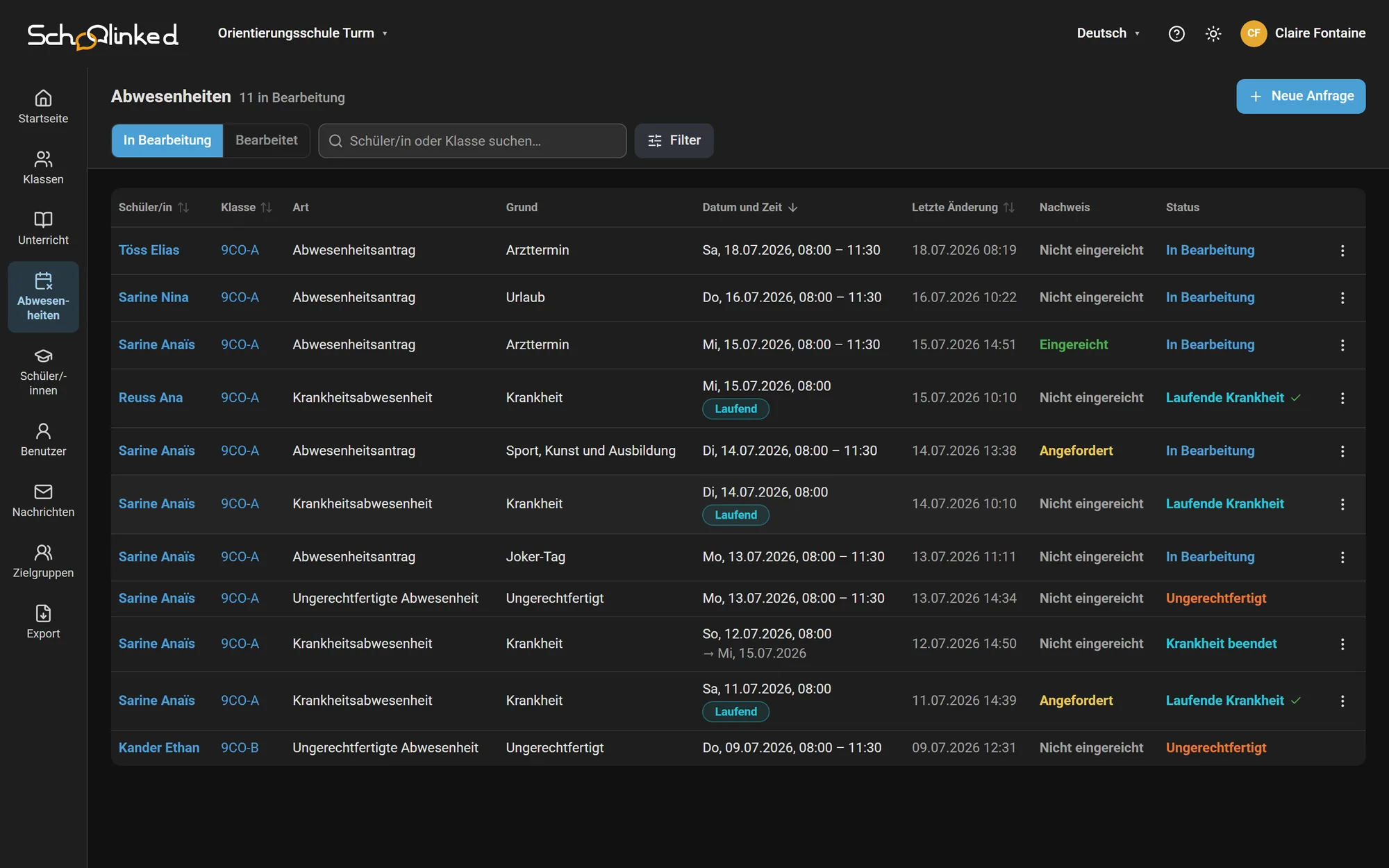Select Abwesenheiten in the sidebar
The height and width of the screenshot is (868, 1389).
click(43, 297)
